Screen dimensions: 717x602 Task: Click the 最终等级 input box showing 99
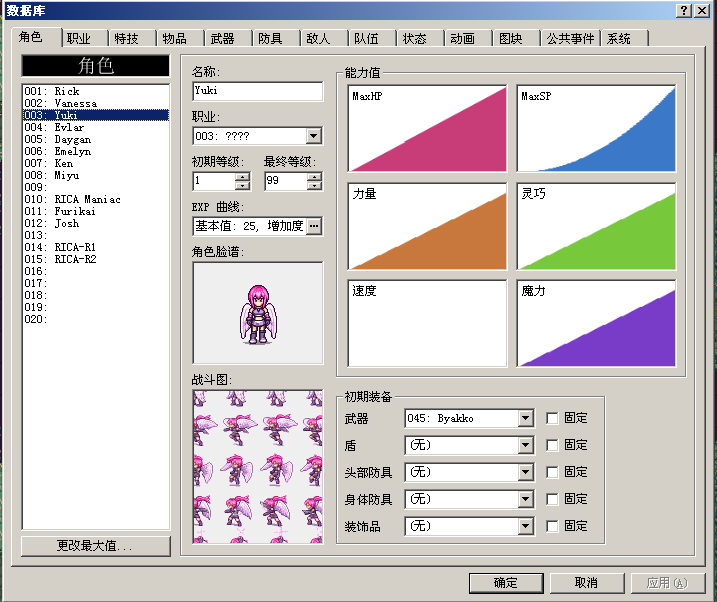pyautogui.click(x=286, y=181)
